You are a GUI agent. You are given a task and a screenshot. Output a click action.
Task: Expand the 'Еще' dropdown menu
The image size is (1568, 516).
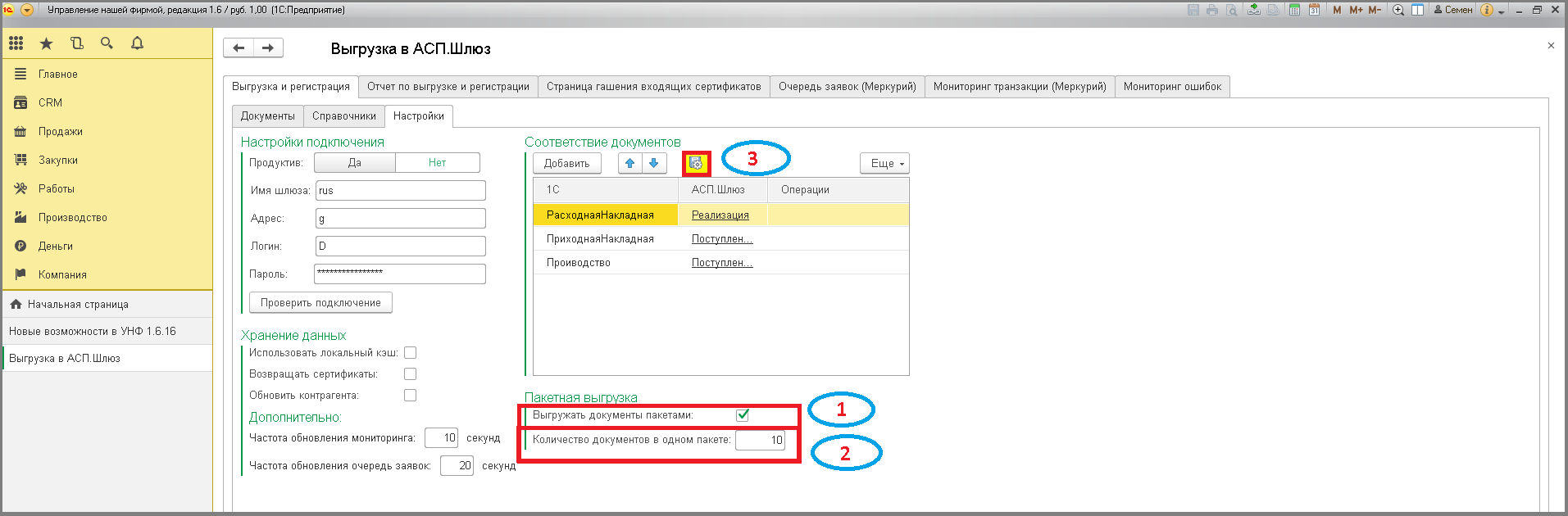tap(884, 163)
